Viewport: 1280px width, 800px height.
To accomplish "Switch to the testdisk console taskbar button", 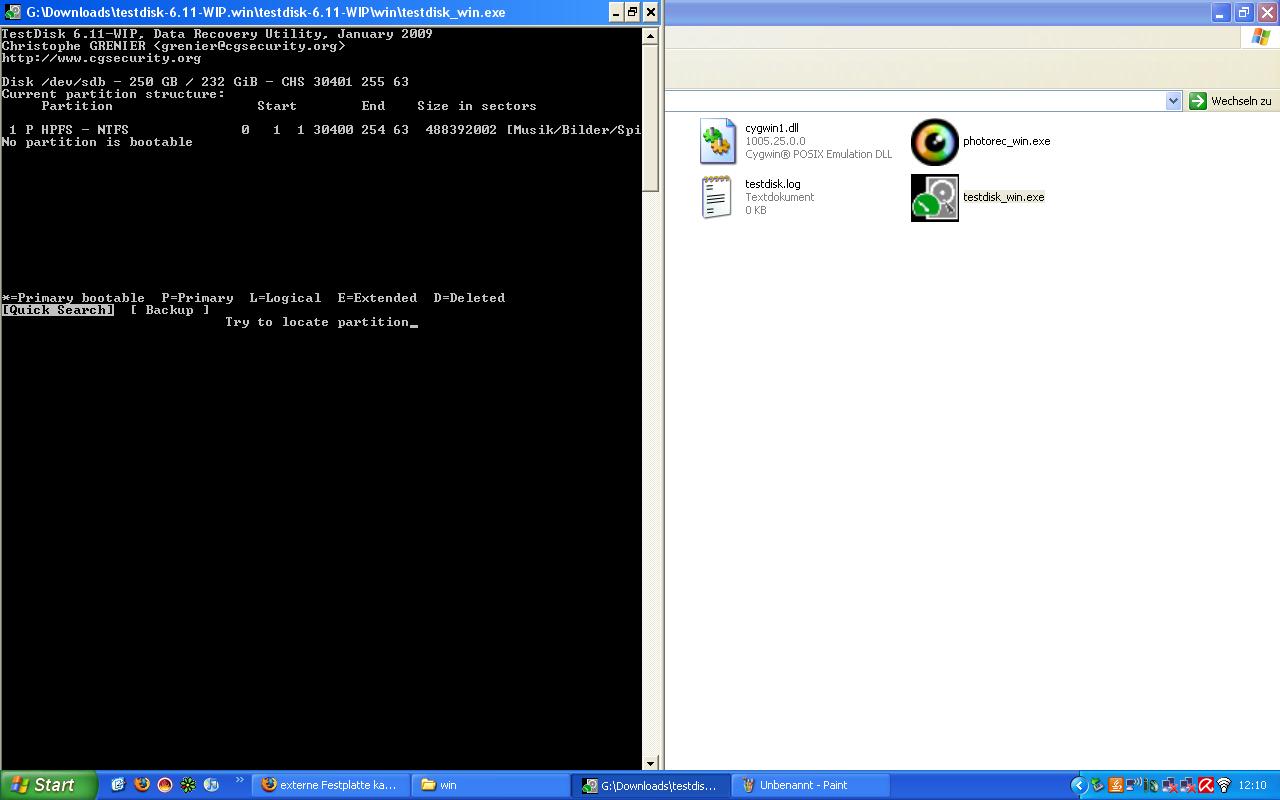I will coord(651,785).
